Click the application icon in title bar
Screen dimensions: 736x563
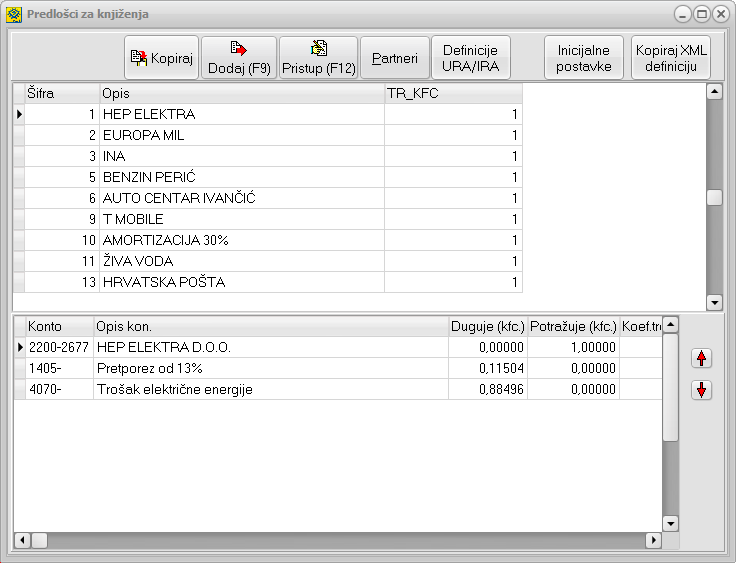point(14,14)
